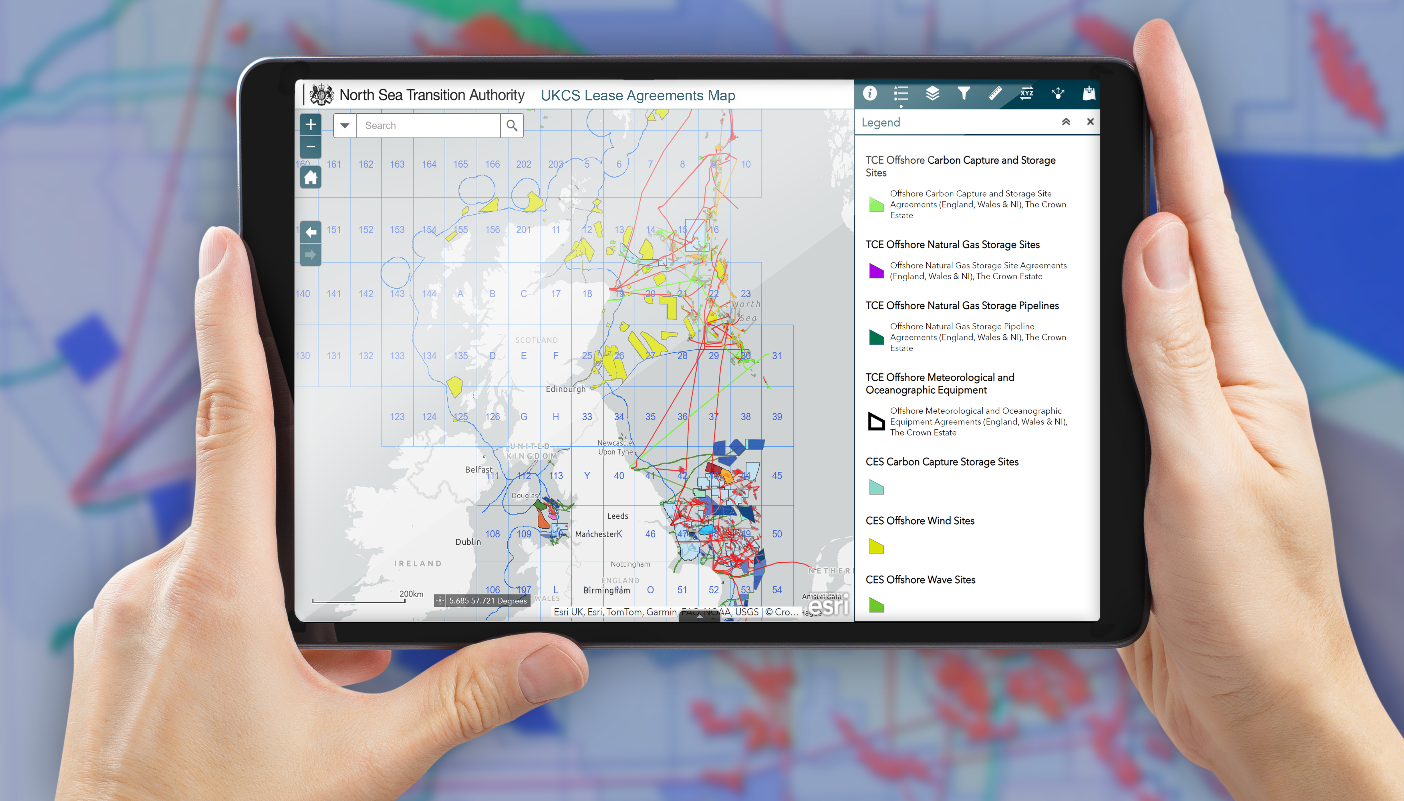Click the coordinate crosshair locate icon
1404x801 pixels.
[440, 600]
